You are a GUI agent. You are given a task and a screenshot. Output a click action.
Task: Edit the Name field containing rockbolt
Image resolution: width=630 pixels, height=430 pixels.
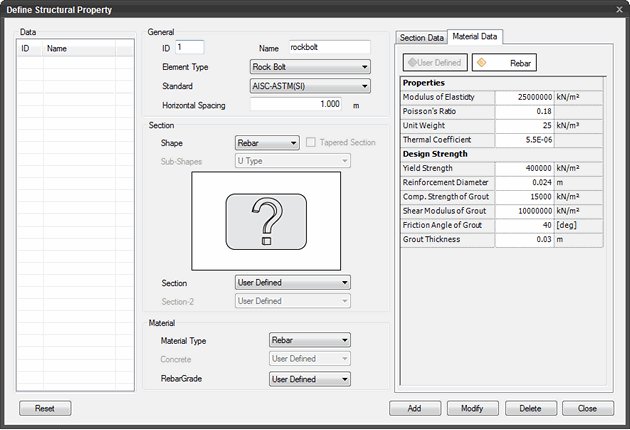328,47
